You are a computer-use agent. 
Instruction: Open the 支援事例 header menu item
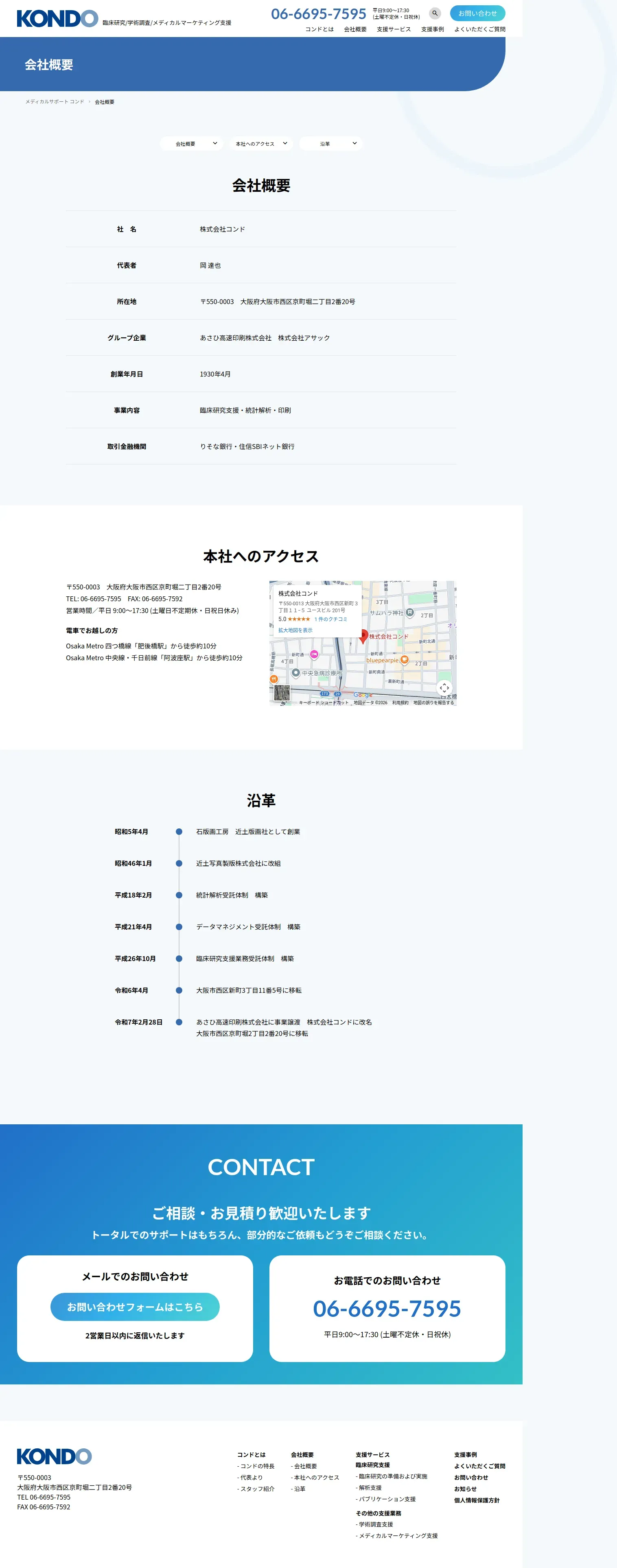pyautogui.click(x=433, y=29)
